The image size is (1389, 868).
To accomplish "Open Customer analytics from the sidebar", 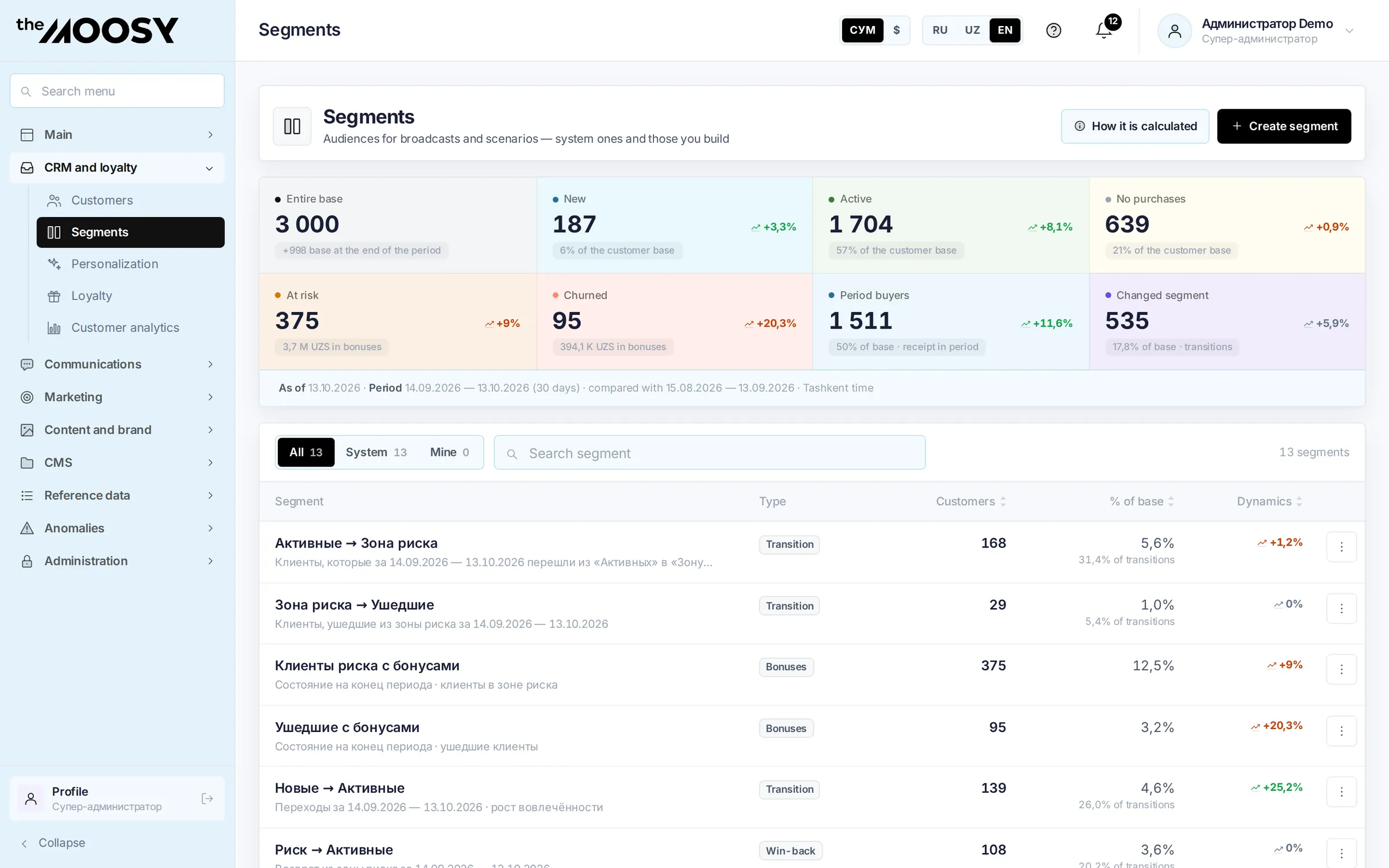I will pos(130,328).
